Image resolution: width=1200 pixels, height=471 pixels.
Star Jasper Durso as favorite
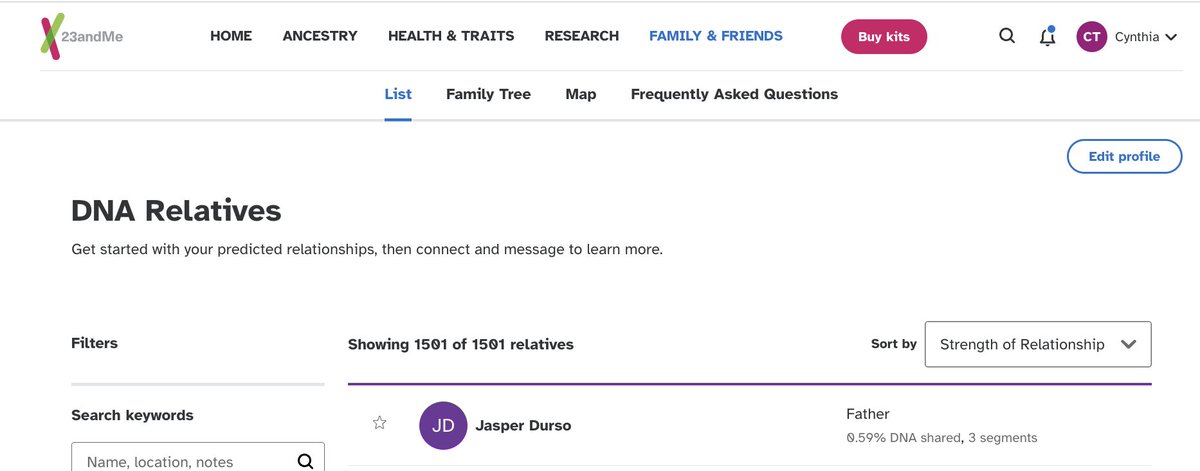tap(380, 423)
